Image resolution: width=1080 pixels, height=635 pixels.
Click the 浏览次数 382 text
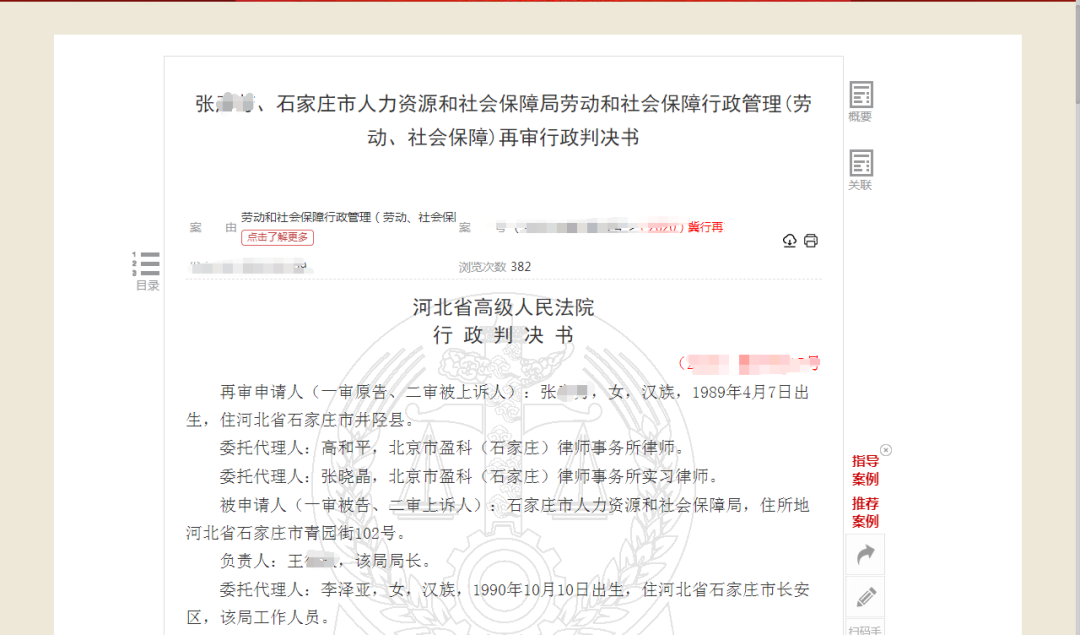[495, 267]
